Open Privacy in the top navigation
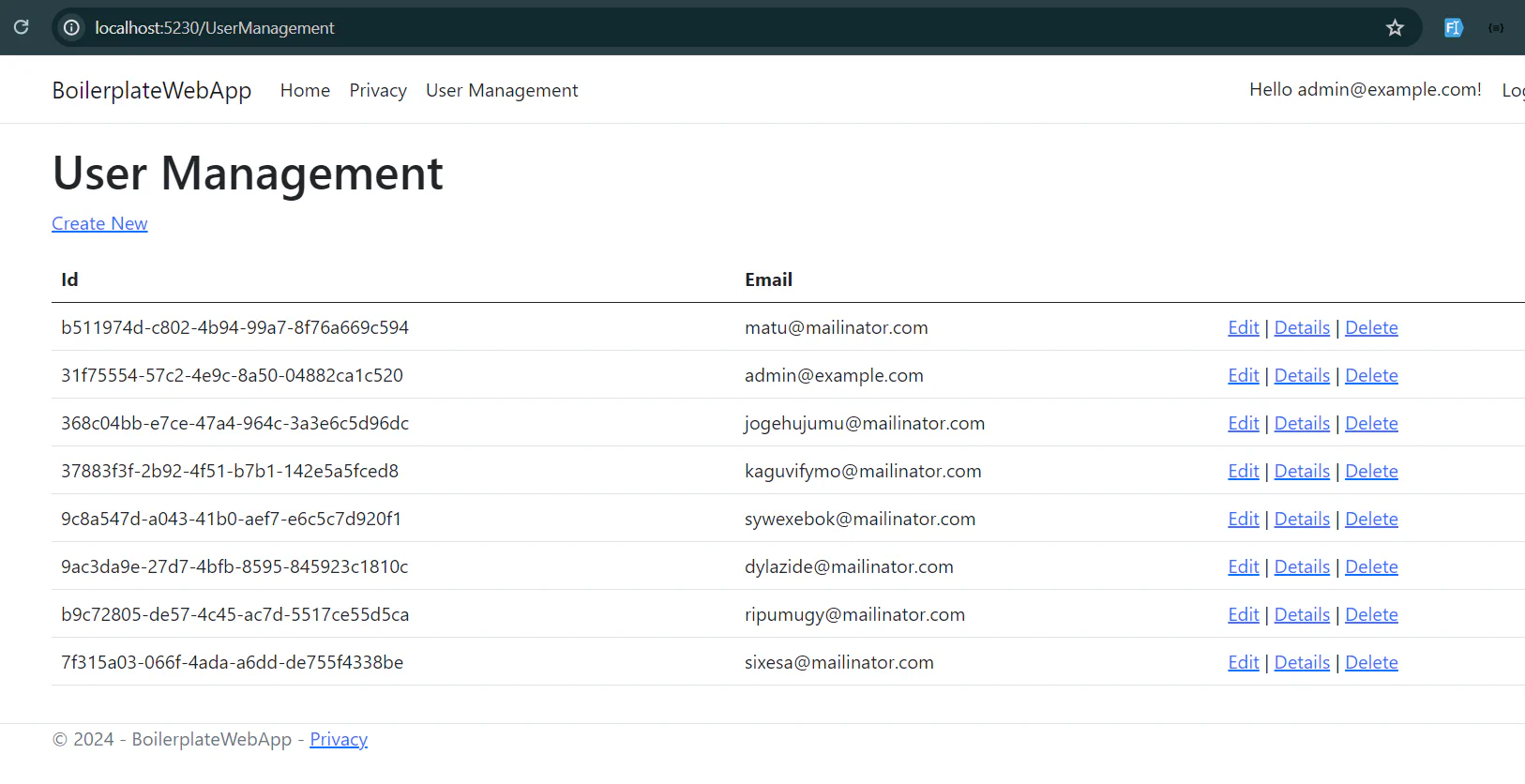This screenshot has width=1525, height=784. [378, 90]
